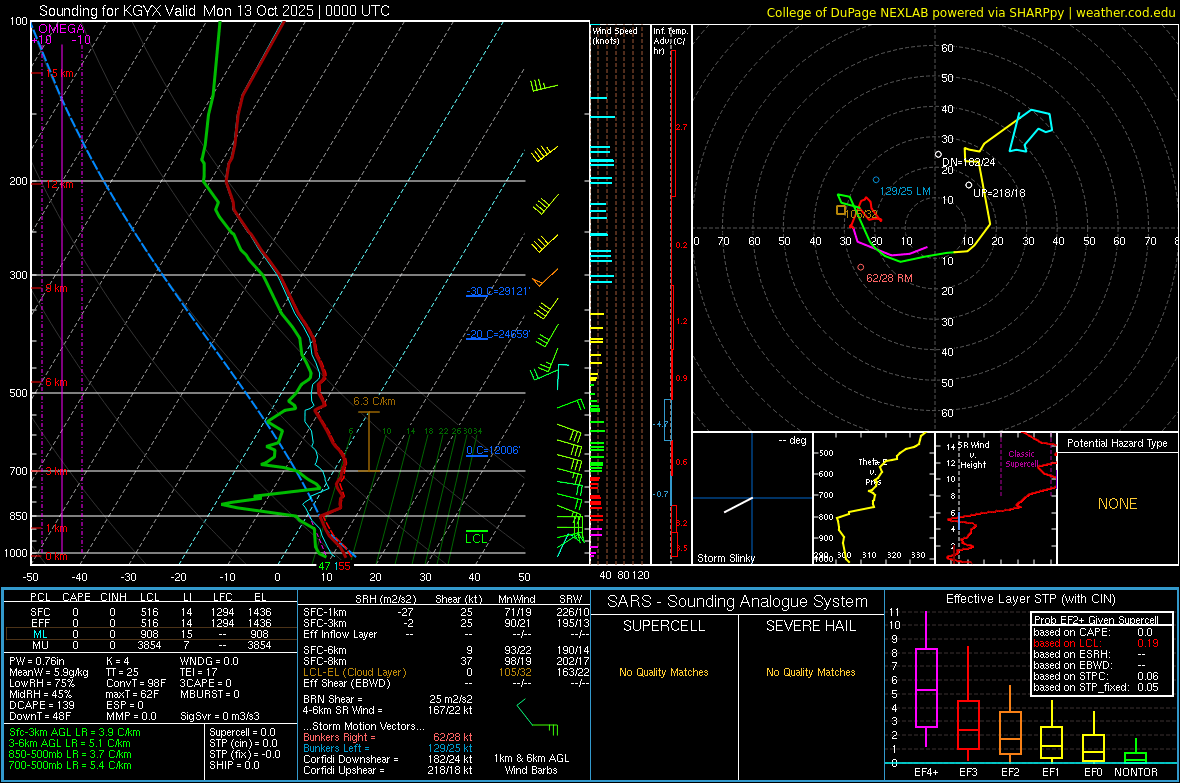
Task: Click the 1km & 6km AGL Wind Barbs caption
Action: (x=531, y=764)
